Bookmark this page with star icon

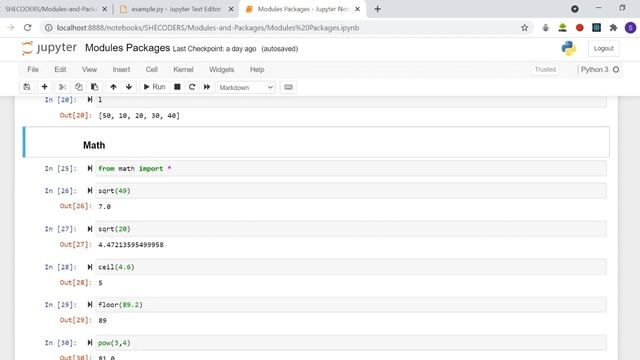click(524, 28)
